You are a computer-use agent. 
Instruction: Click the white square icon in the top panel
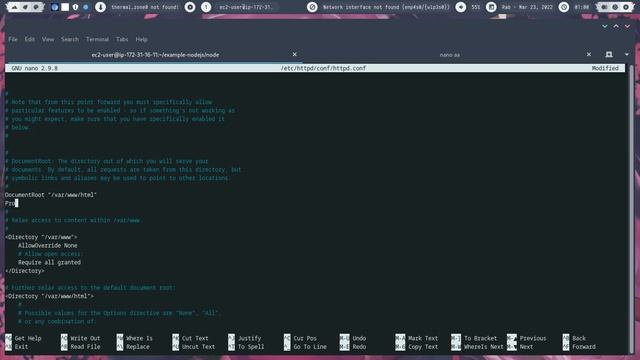[x=65, y=7]
